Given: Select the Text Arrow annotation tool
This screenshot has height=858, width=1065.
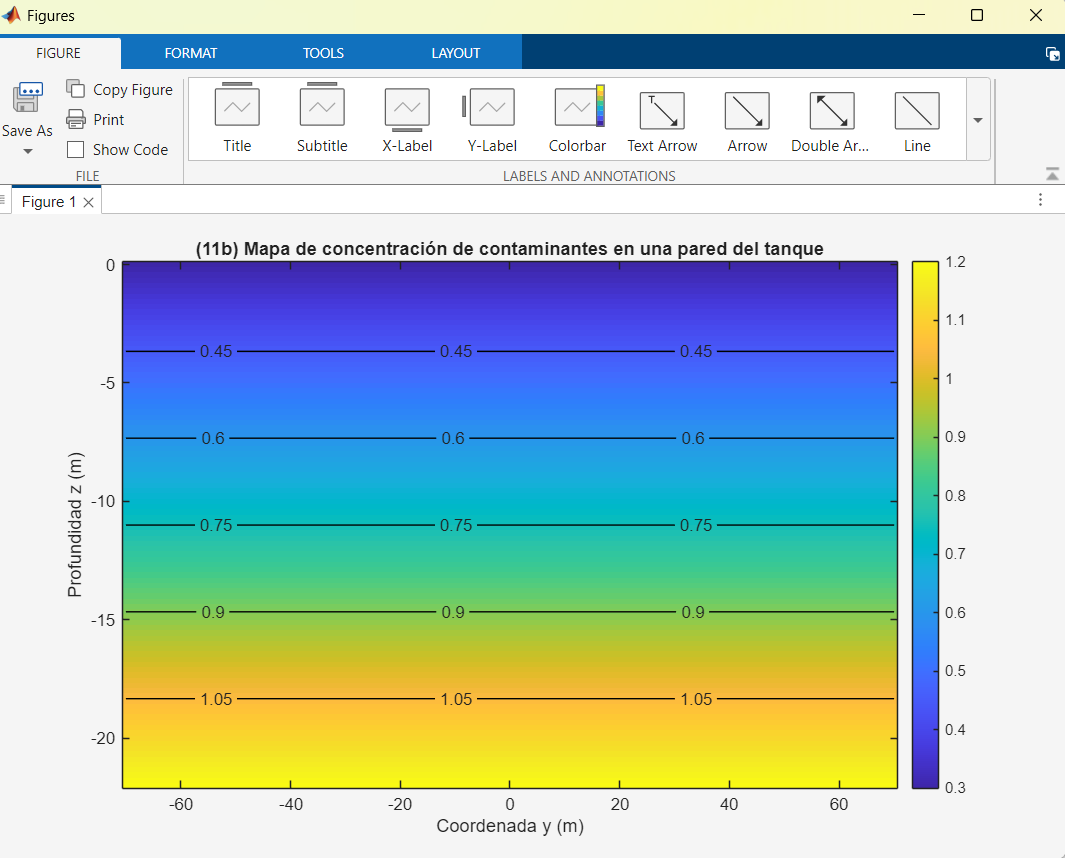Looking at the screenshot, I should (662, 110).
